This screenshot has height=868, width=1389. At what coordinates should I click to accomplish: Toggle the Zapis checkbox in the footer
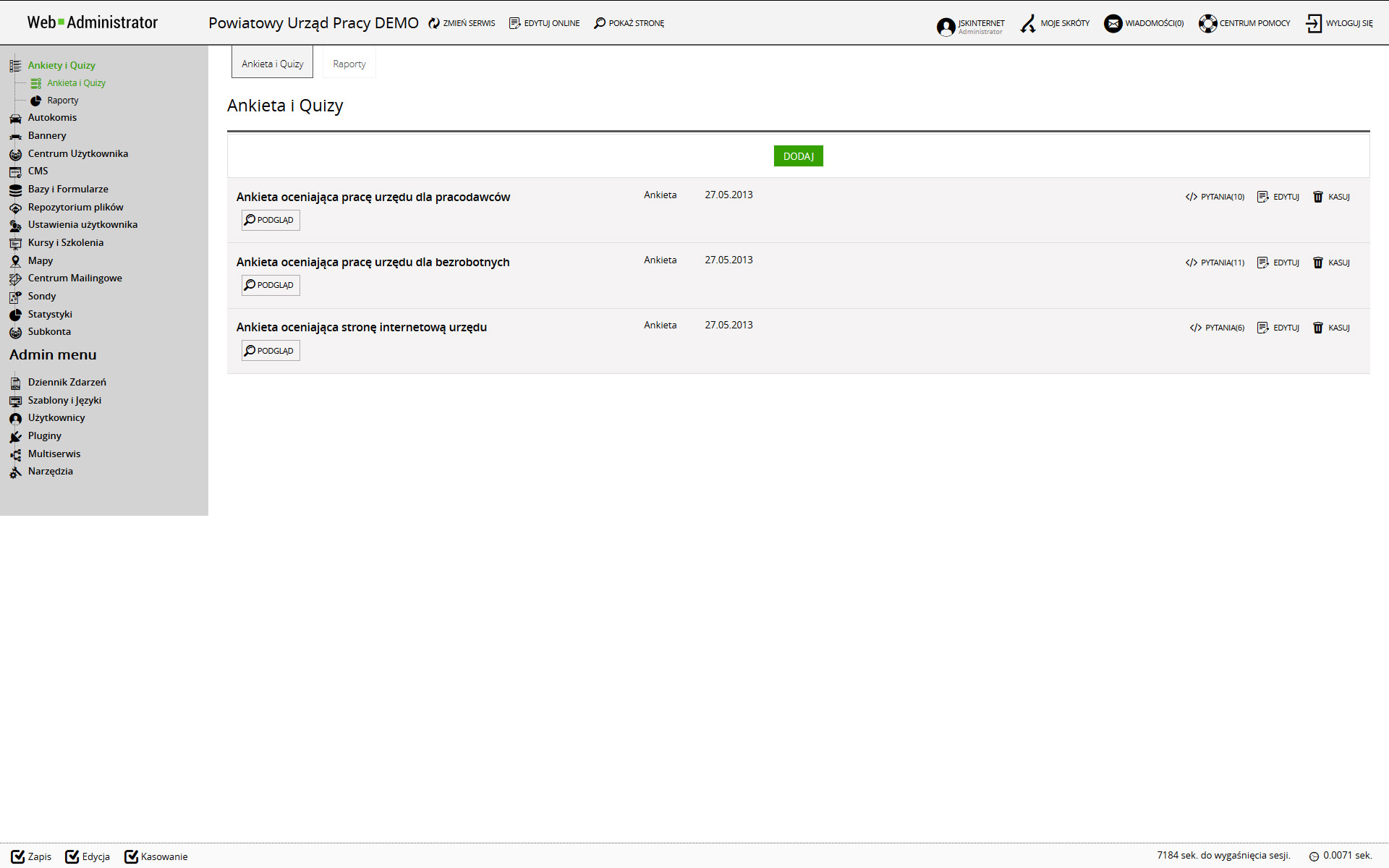(x=18, y=856)
